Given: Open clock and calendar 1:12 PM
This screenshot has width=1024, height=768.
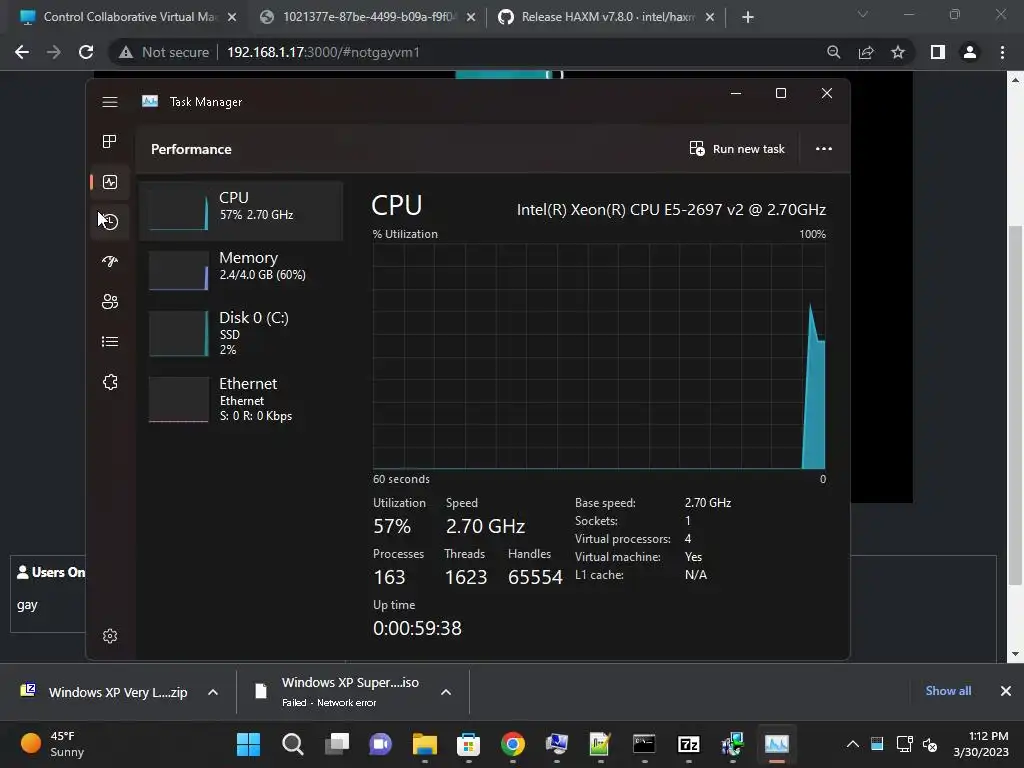Looking at the screenshot, I should click(x=981, y=744).
